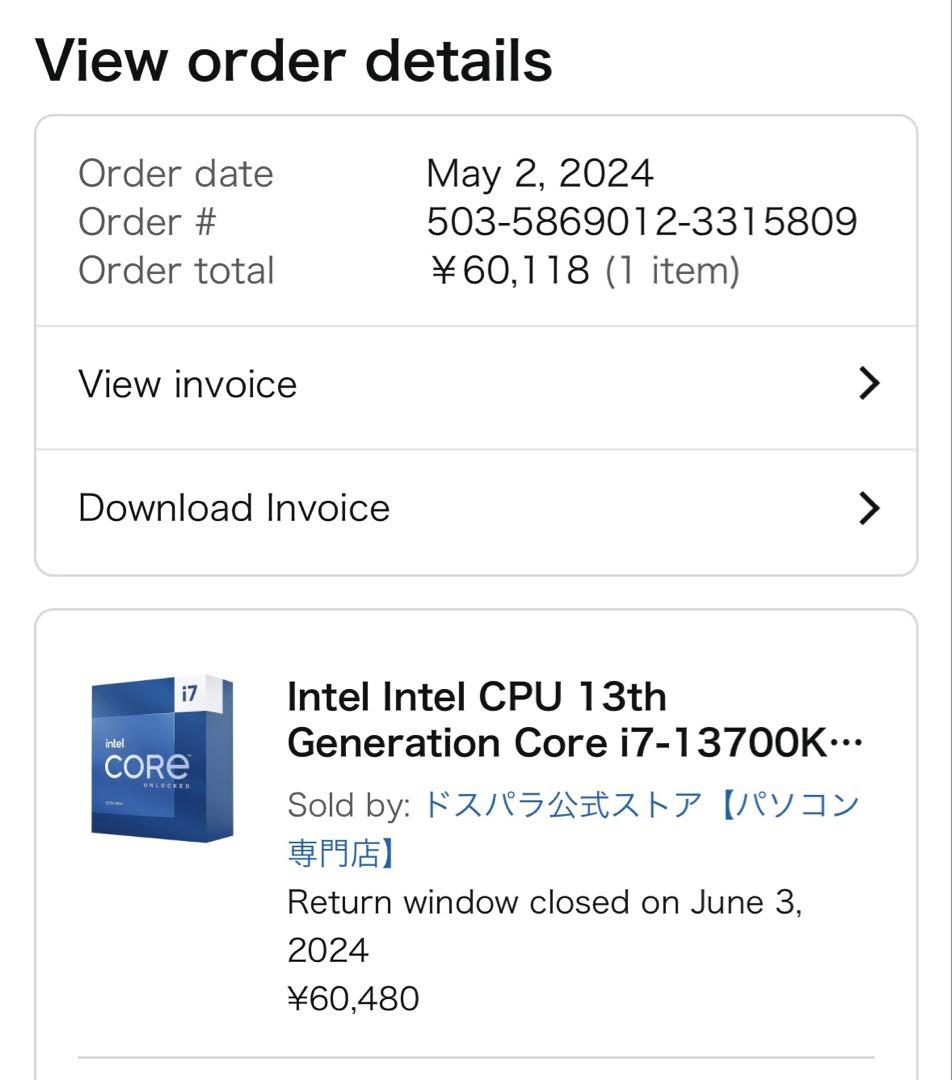
Task: Click the Order total label
Action: point(175,270)
